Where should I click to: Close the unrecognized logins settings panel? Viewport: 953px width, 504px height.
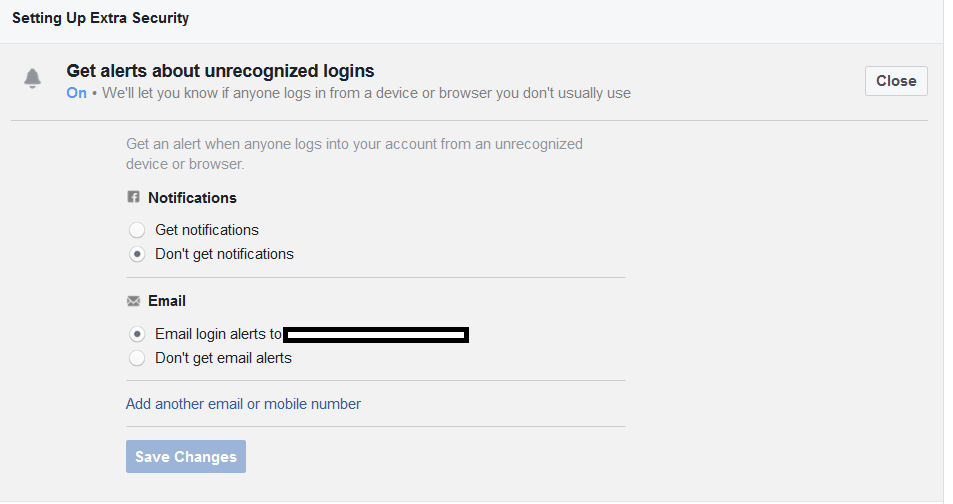coord(896,81)
